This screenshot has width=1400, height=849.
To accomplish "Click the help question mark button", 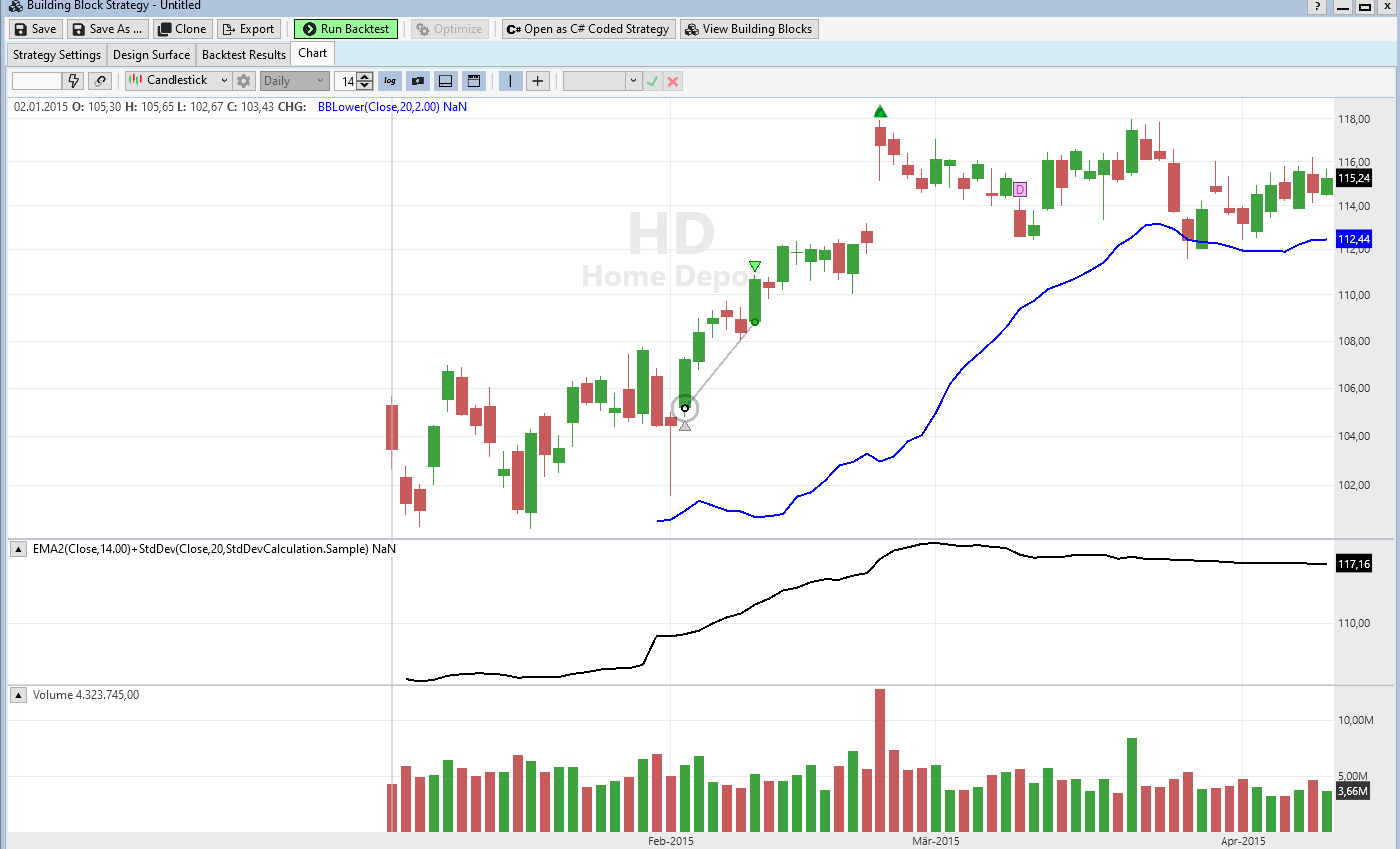I will pyautogui.click(x=1317, y=6).
